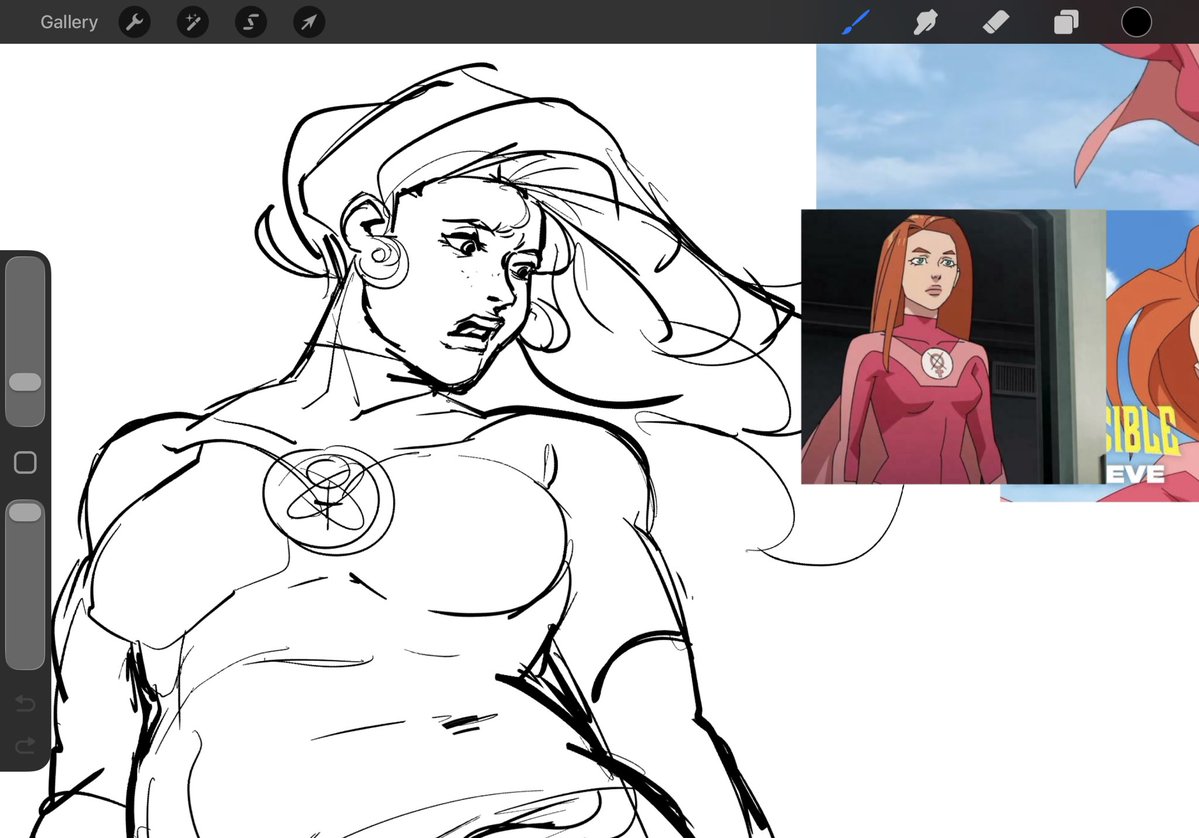Image resolution: width=1199 pixels, height=838 pixels.
Task: Tap the square Modify button between sidebar sliders
Action: (x=24, y=462)
